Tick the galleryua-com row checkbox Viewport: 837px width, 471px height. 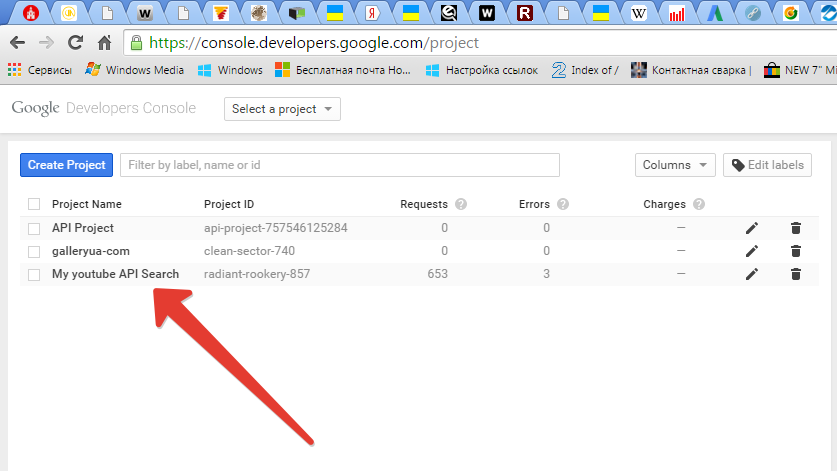[34, 252]
